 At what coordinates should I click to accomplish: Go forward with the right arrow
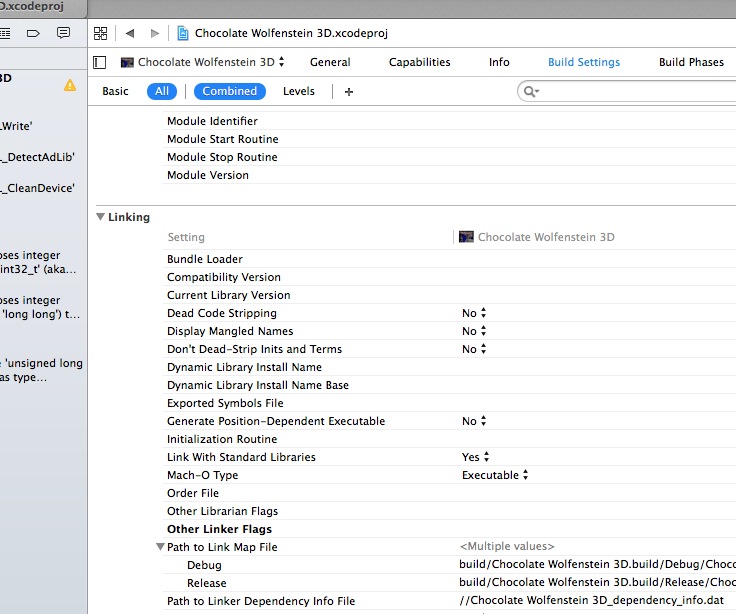(x=154, y=33)
